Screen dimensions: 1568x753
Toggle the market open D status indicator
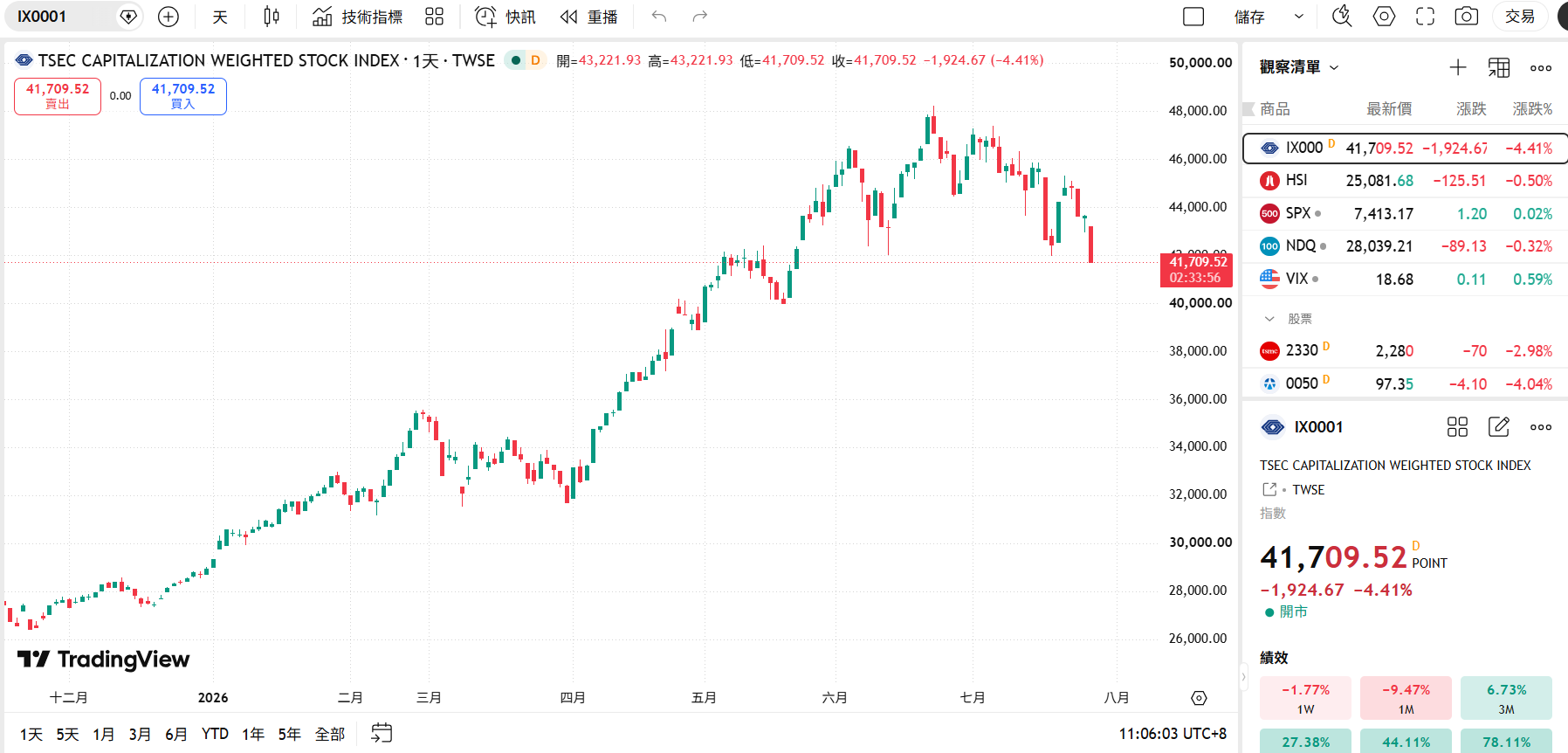click(x=526, y=60)
